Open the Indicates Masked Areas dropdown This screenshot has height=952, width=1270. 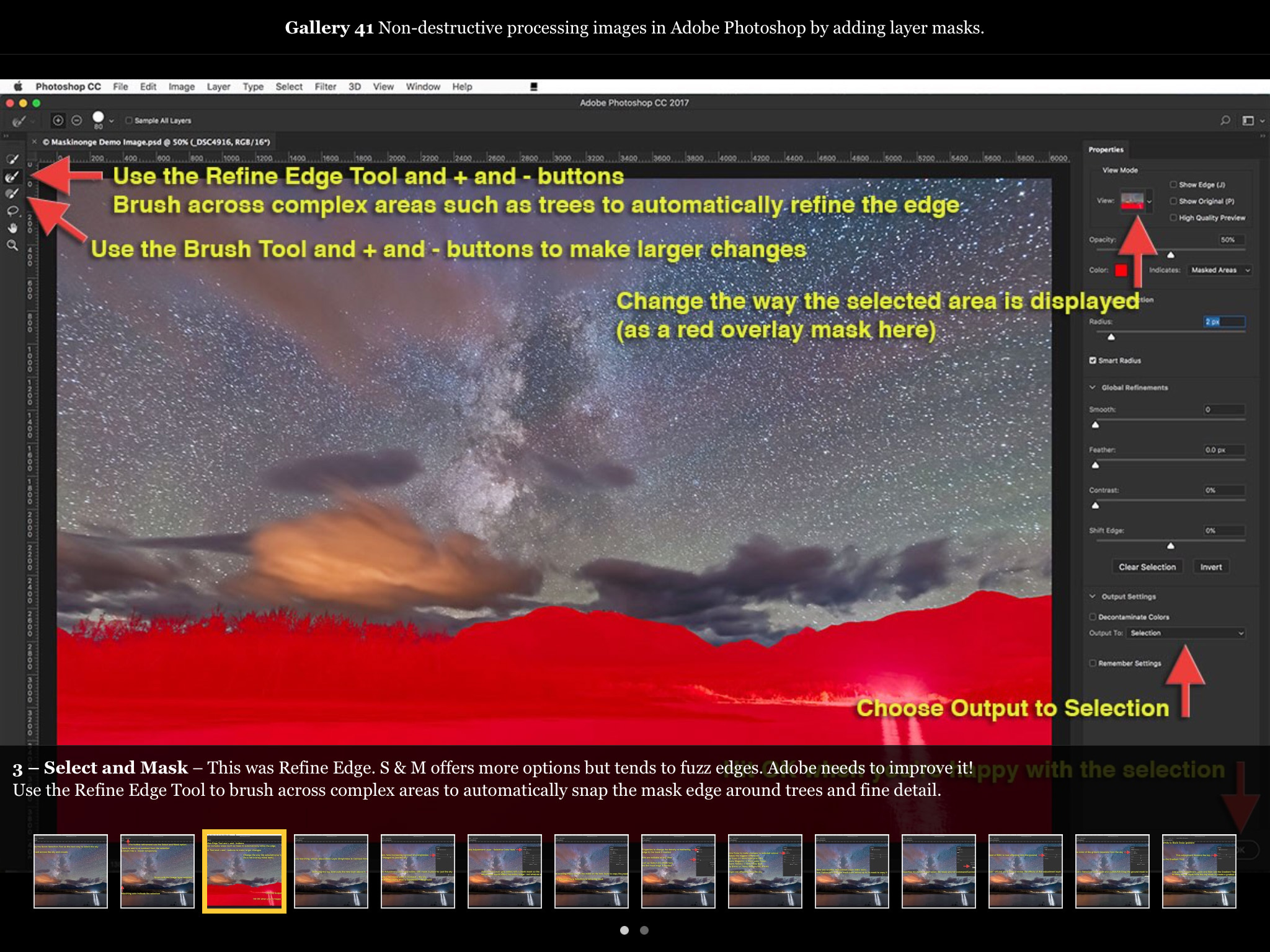(1219, 270)
